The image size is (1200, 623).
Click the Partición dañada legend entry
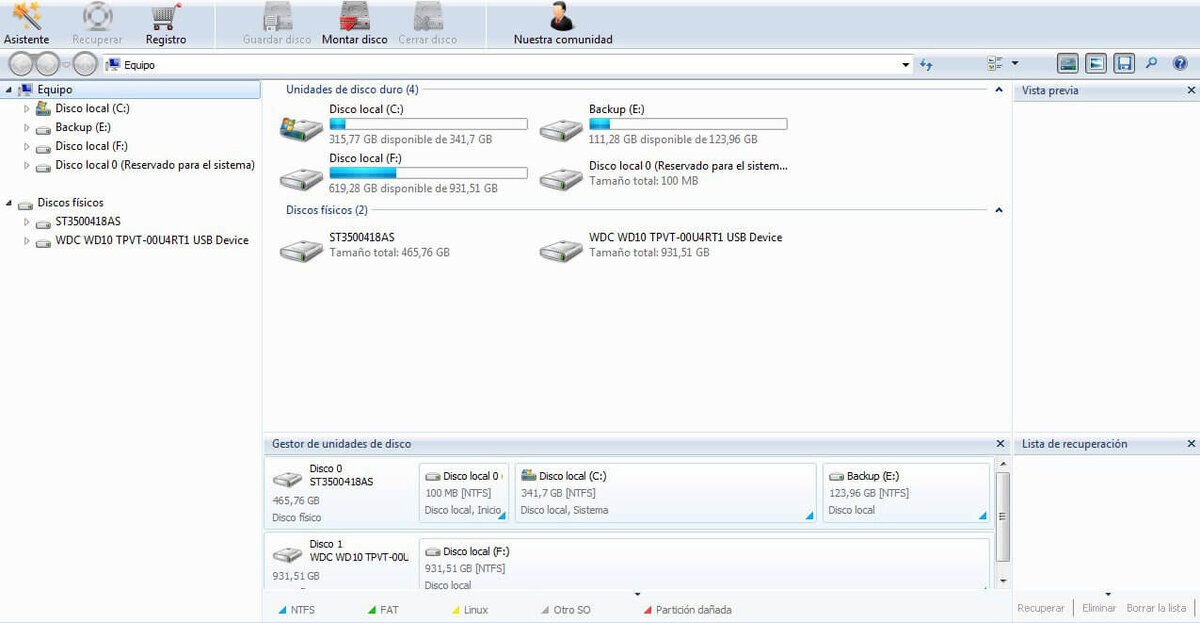[x=687, y=609]
